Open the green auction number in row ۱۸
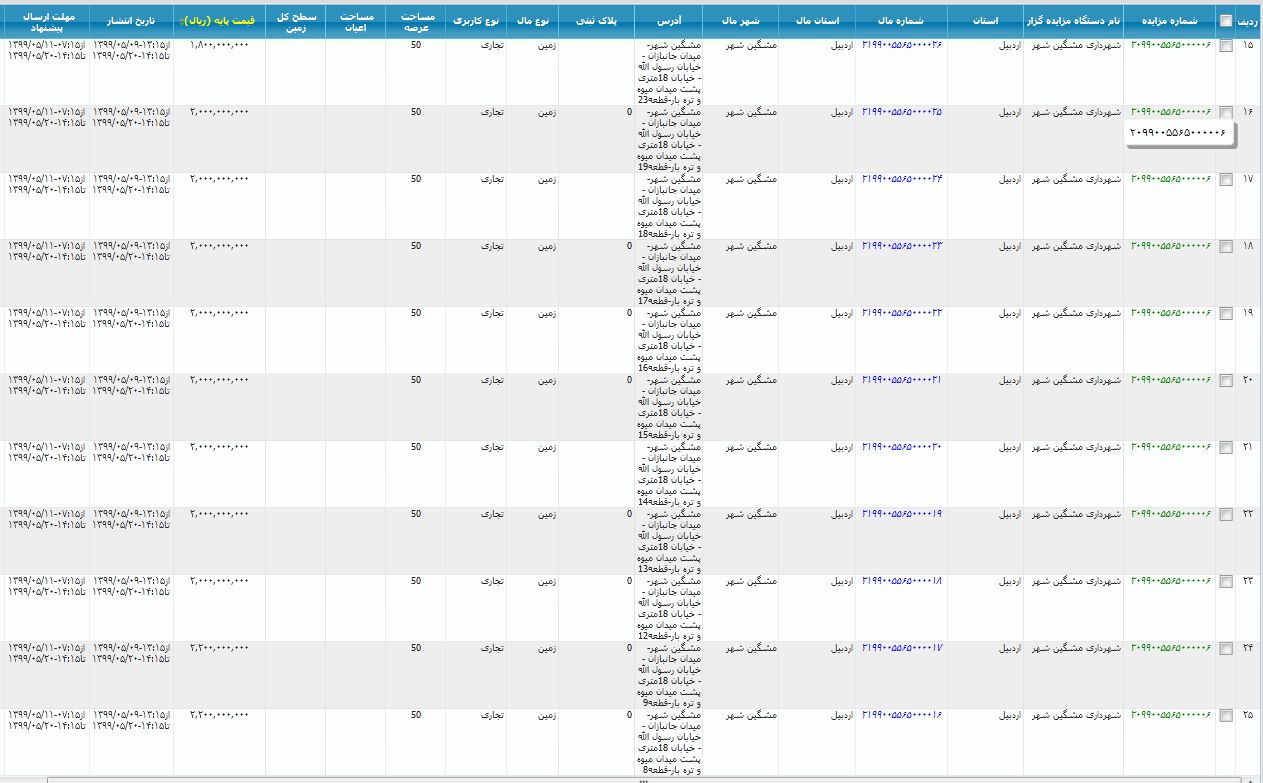The width and height of the screenshot is (1263, 783). 1170,246
